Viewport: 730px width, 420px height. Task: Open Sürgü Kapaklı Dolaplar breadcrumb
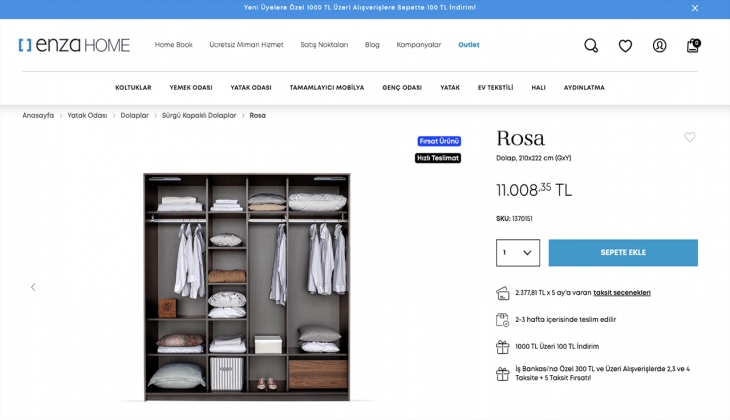[199, 116]
